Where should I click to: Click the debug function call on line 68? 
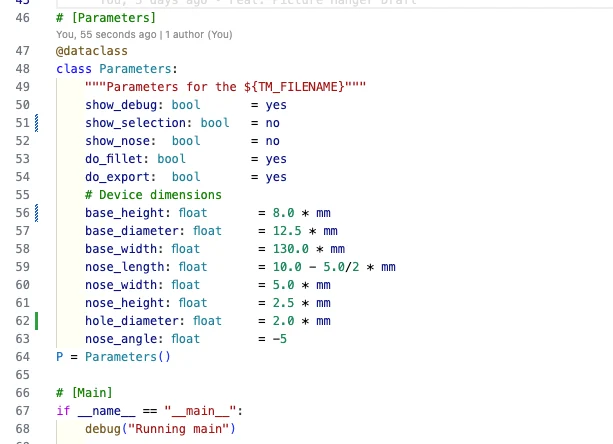pyautogui.click(x=103, y=429)
